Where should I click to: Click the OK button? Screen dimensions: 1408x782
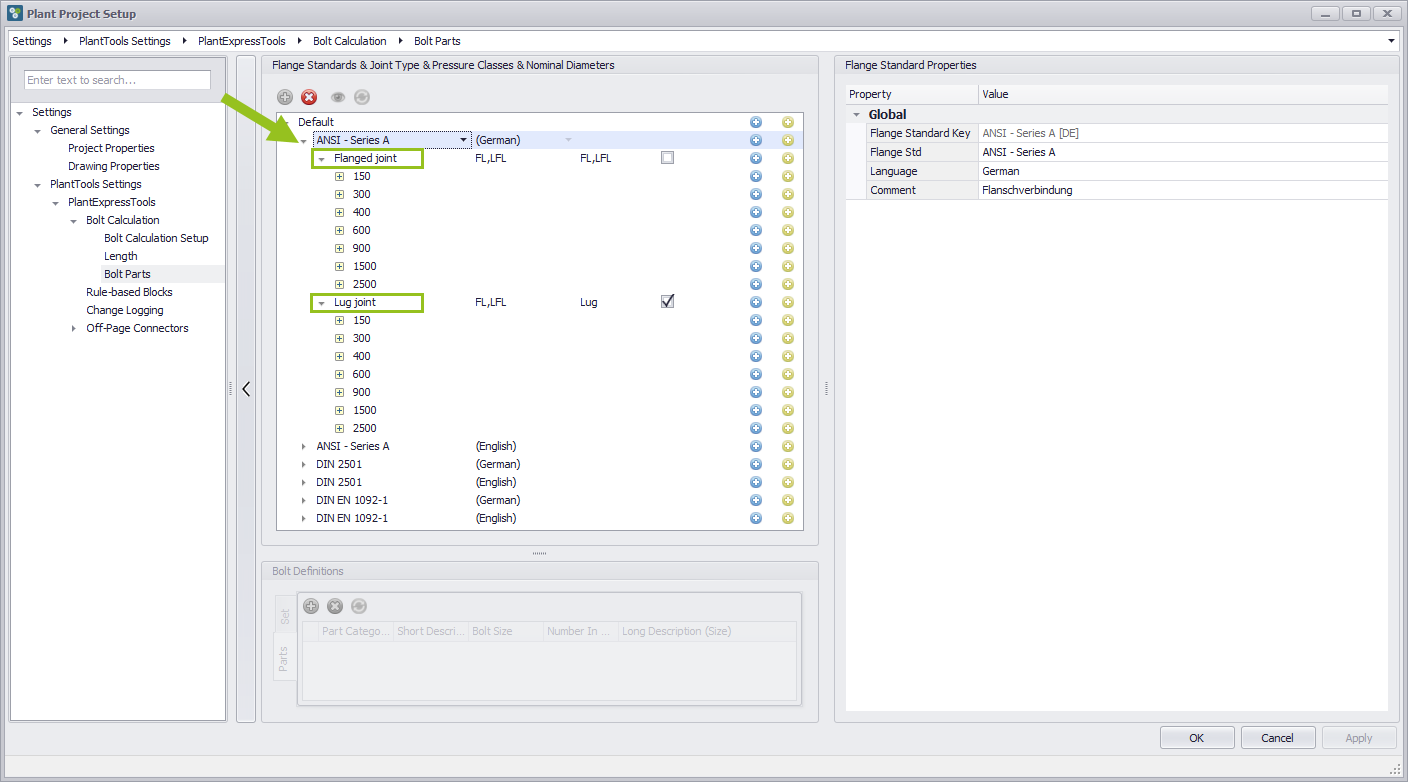[x=1197, y=738]
